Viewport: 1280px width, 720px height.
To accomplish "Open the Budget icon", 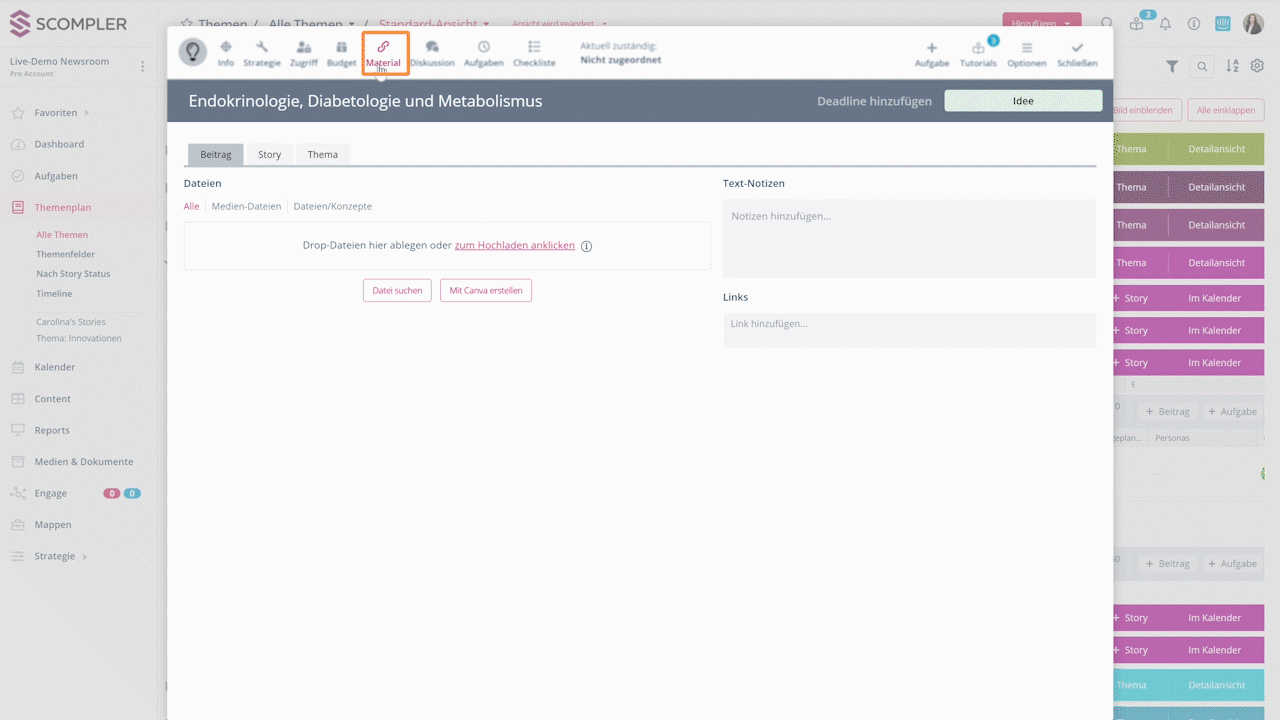I will 341,47.
